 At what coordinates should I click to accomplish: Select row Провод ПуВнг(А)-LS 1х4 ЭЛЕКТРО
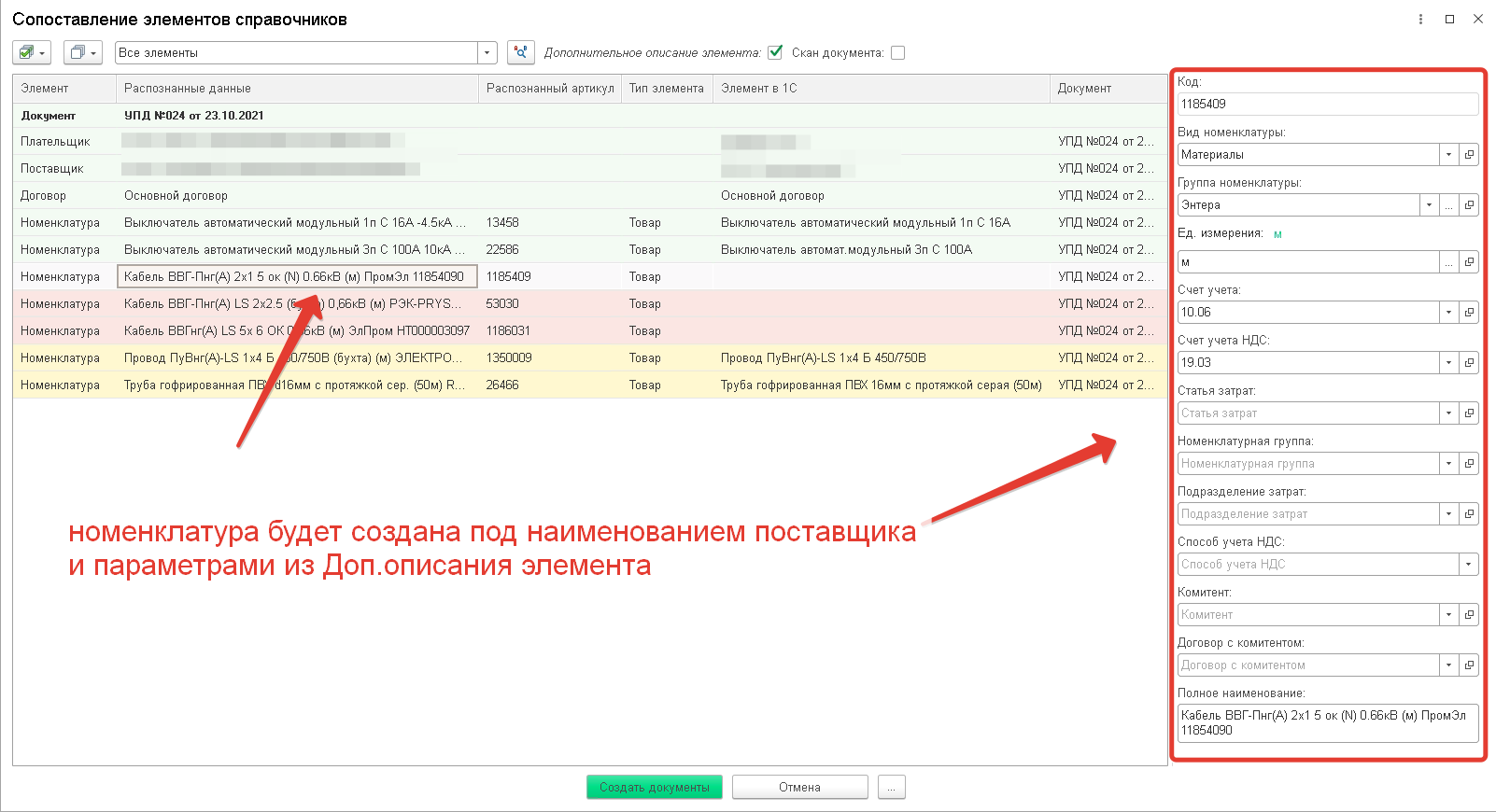[x=590, y=358]
